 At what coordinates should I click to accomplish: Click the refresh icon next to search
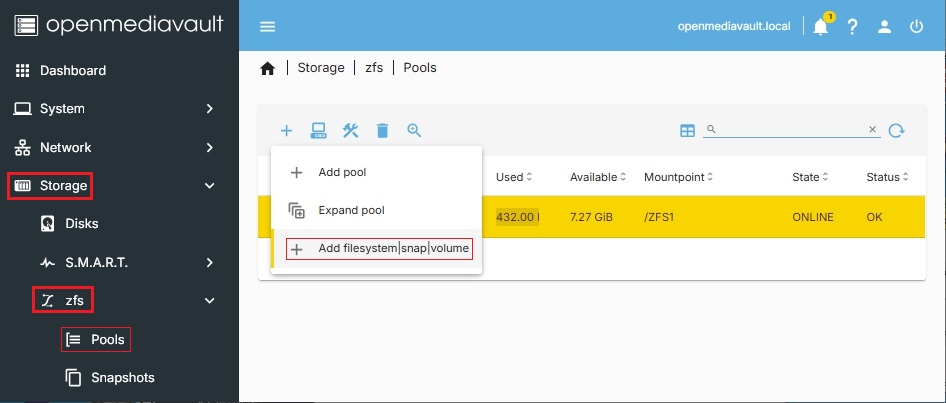click(897, 130)
